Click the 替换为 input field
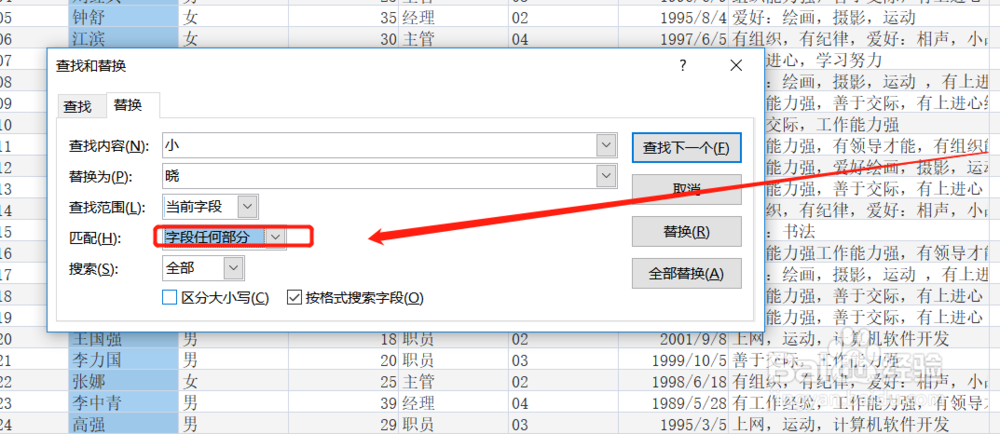The width and height of the screenshot is (1000, 434). 379,177
